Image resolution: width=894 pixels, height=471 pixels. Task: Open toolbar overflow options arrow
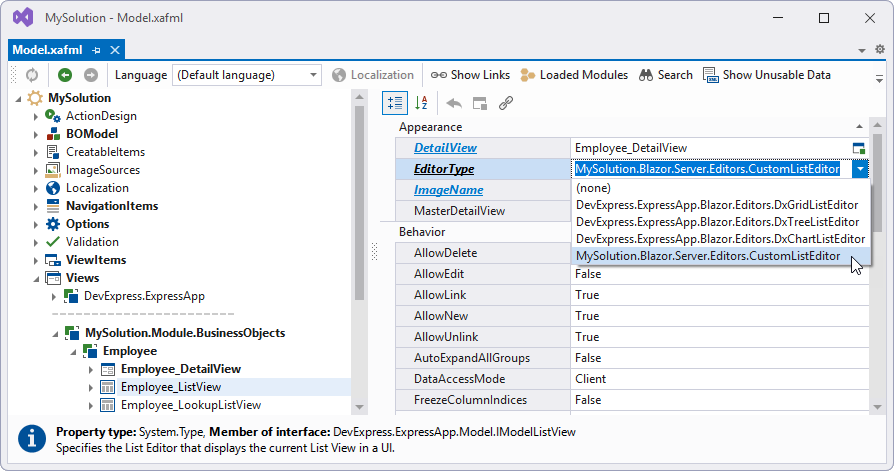click(879, 78)
